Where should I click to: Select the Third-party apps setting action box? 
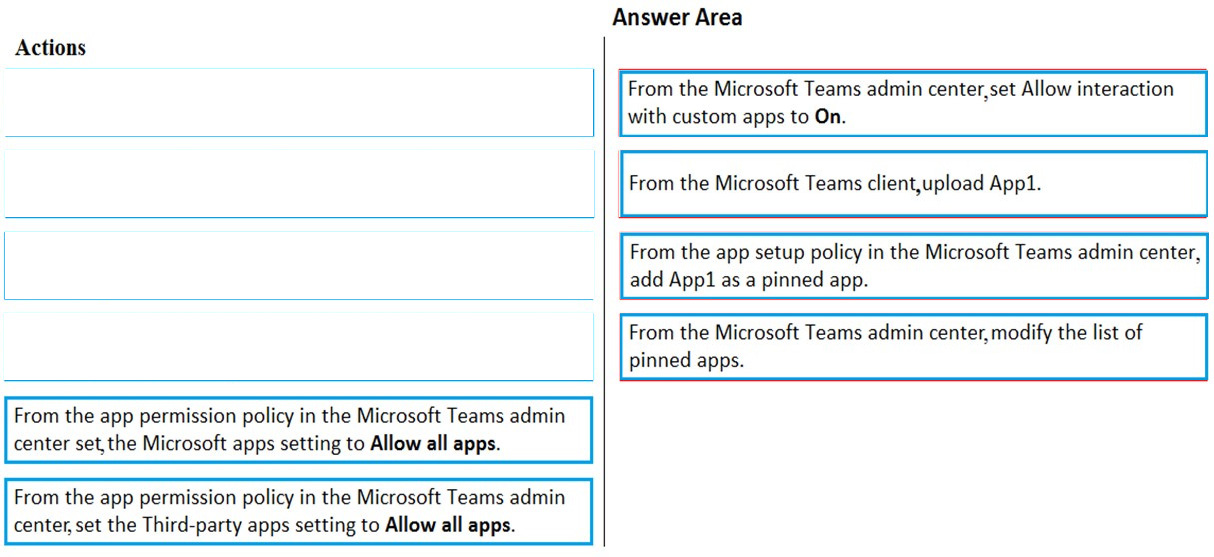click(298, 511)
